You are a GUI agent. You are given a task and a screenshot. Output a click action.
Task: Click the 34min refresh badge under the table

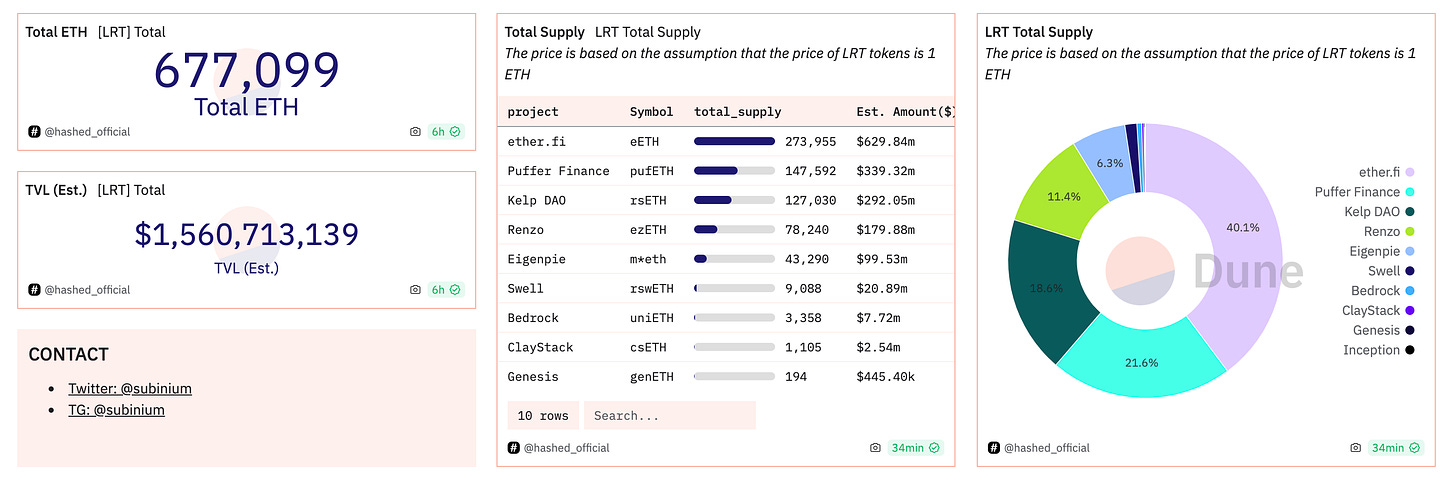tap(914, 448)
